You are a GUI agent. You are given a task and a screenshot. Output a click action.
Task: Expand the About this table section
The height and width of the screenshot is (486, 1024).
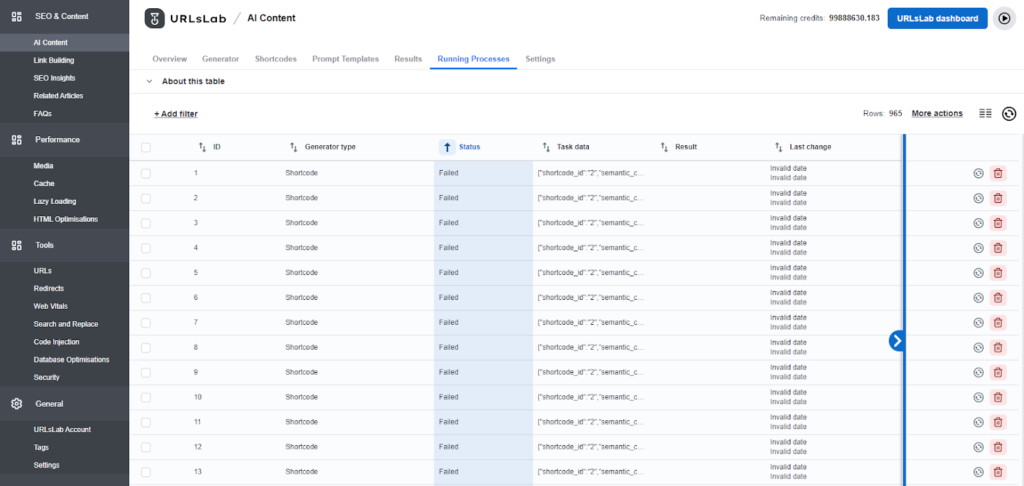pos(185,82)
